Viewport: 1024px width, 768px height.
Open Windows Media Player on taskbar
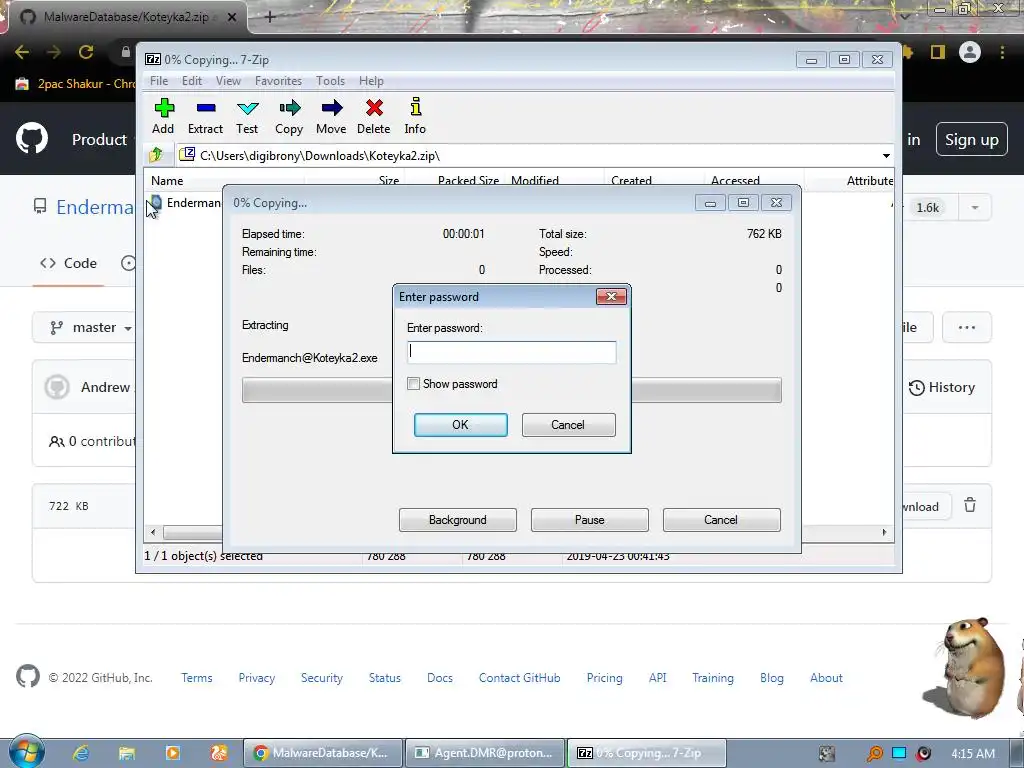click(x=173, y=753)
